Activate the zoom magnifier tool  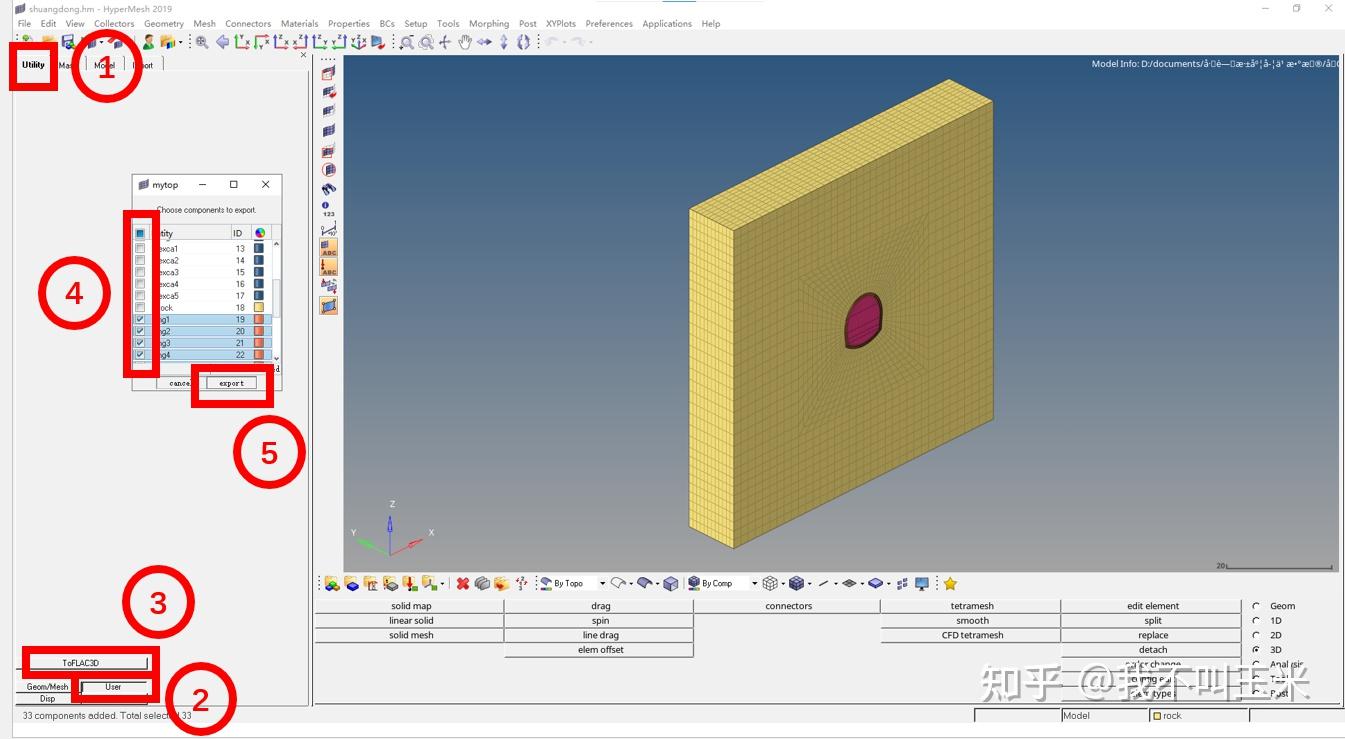pos(407,42)
